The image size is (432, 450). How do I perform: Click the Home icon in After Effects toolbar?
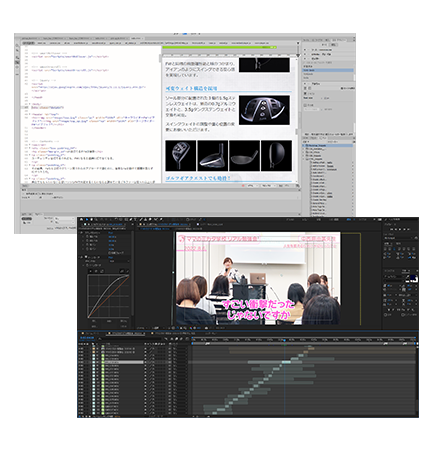coord(81,219)
